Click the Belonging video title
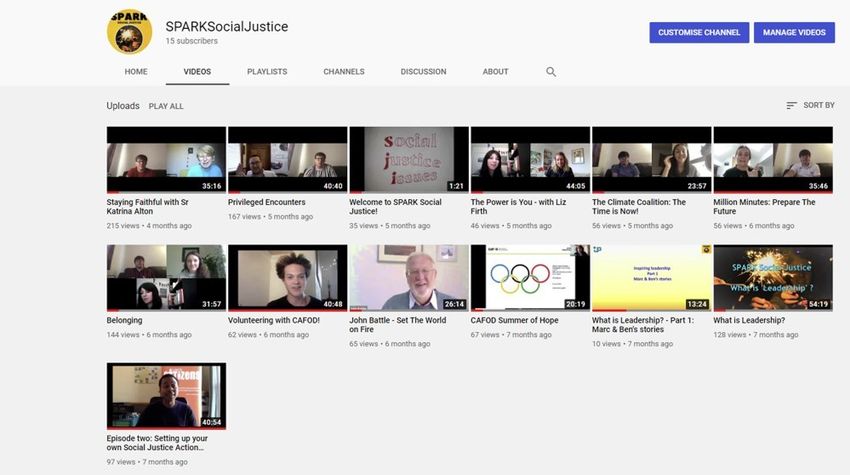This screenshot has height=475, width=850. click(125, 320)
